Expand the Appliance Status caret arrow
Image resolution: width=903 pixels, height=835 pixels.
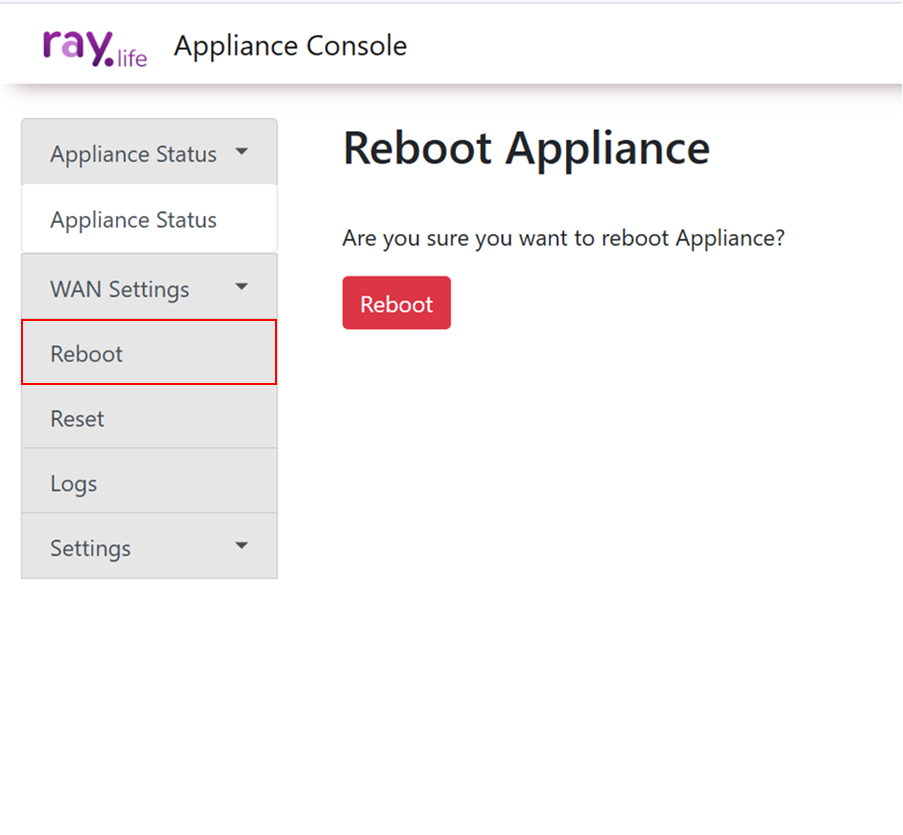coord(241,153)
